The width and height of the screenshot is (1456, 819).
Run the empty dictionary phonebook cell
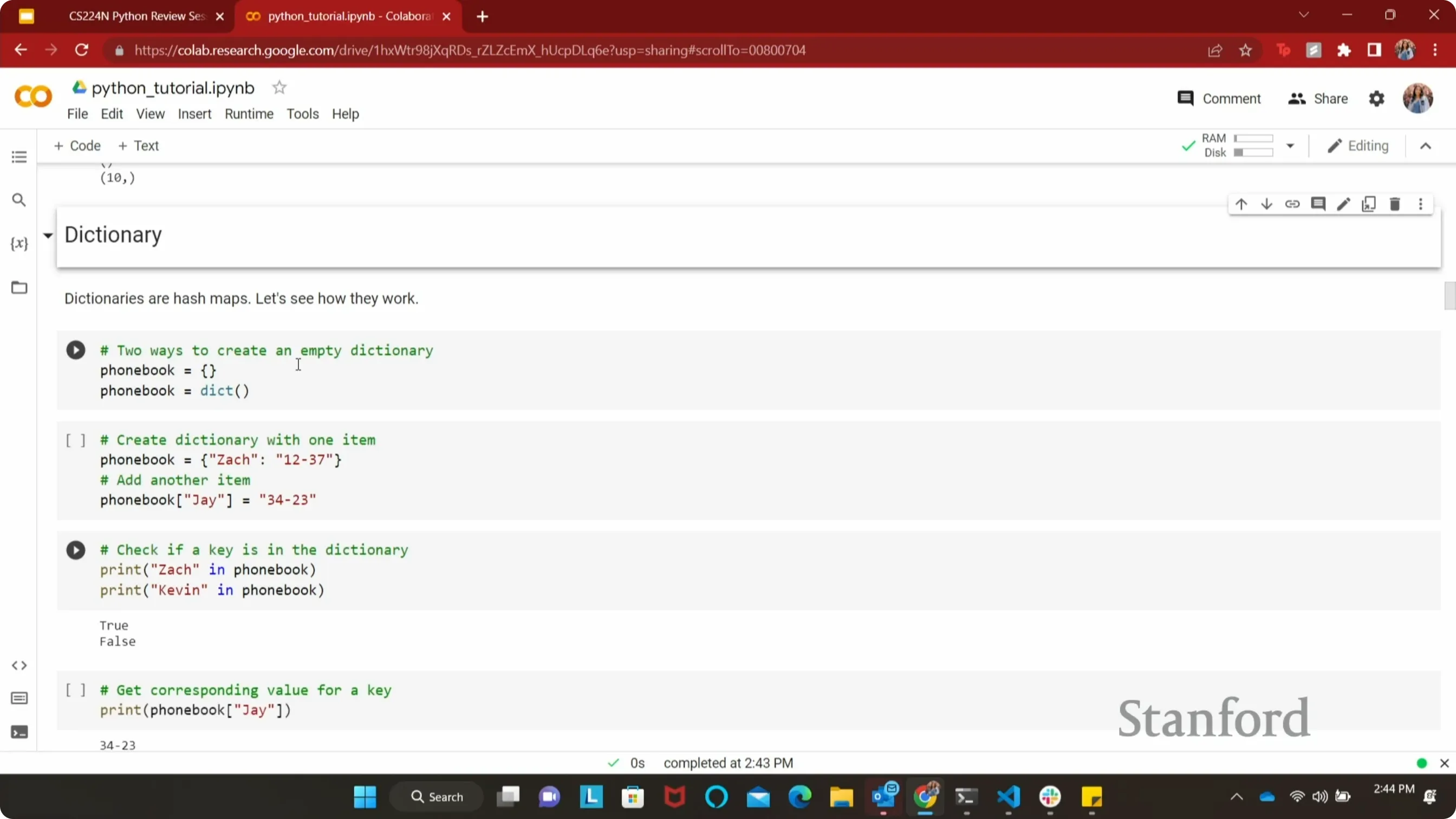(76, 350)
